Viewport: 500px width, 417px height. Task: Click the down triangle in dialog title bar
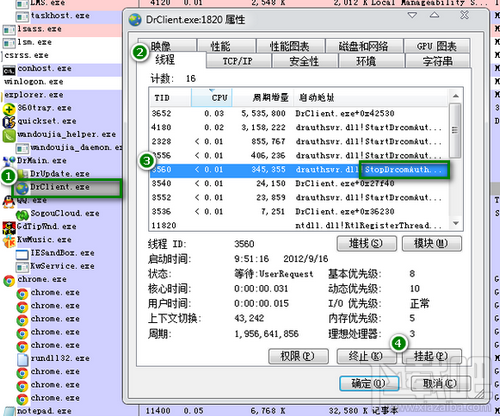(x=412, y=15)
